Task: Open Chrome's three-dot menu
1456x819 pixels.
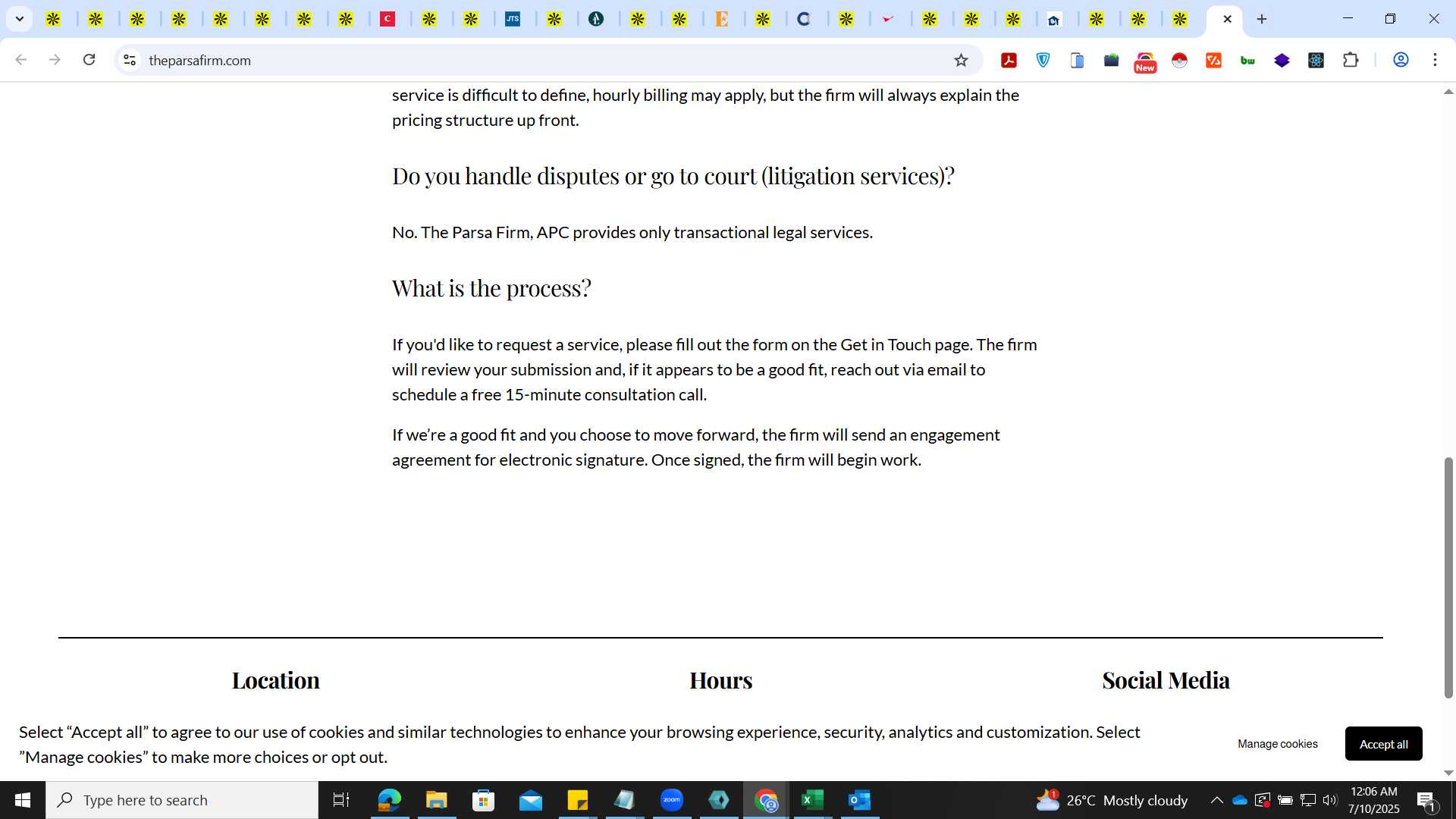Action: (1435, 60)
